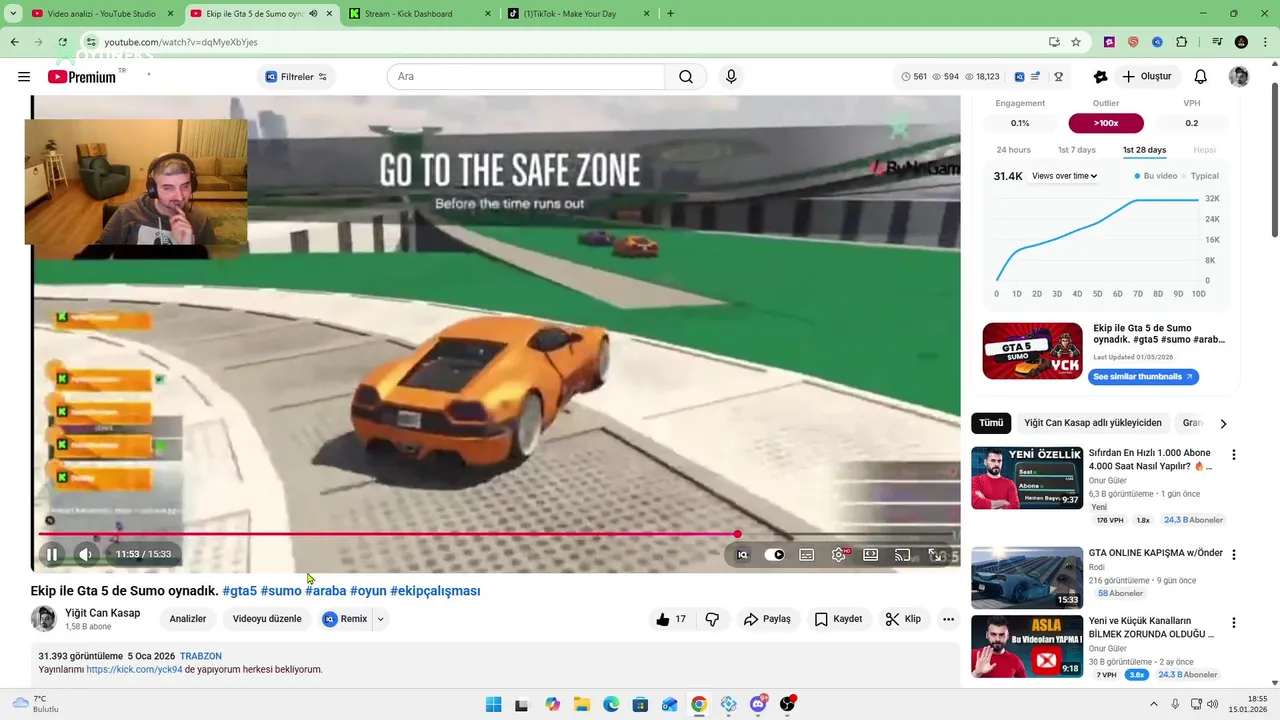Open YouTube notifications bell
Screen dimensions: 1280x720
click(x=1201, y=77)
